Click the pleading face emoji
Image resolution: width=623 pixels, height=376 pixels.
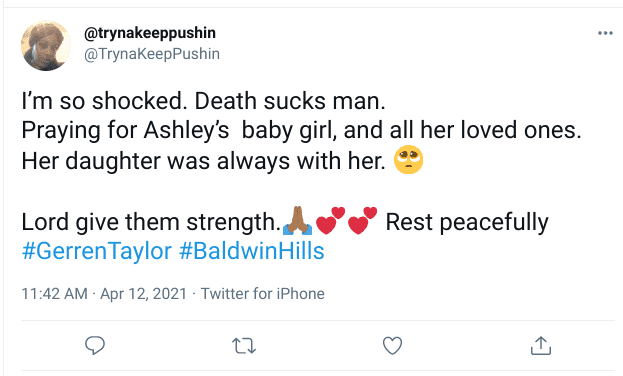408,160
